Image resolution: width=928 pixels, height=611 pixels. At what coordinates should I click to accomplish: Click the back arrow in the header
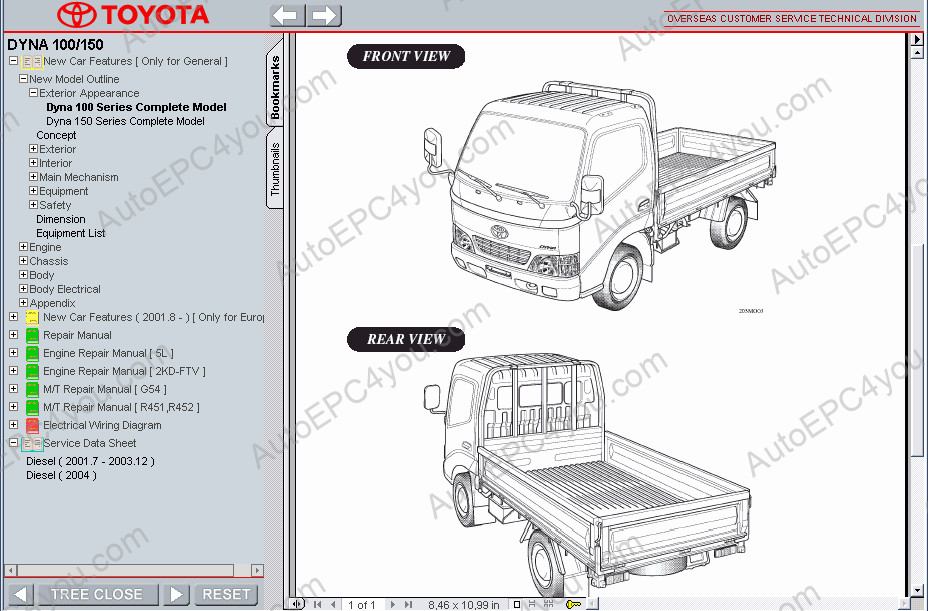coord(288,15)
